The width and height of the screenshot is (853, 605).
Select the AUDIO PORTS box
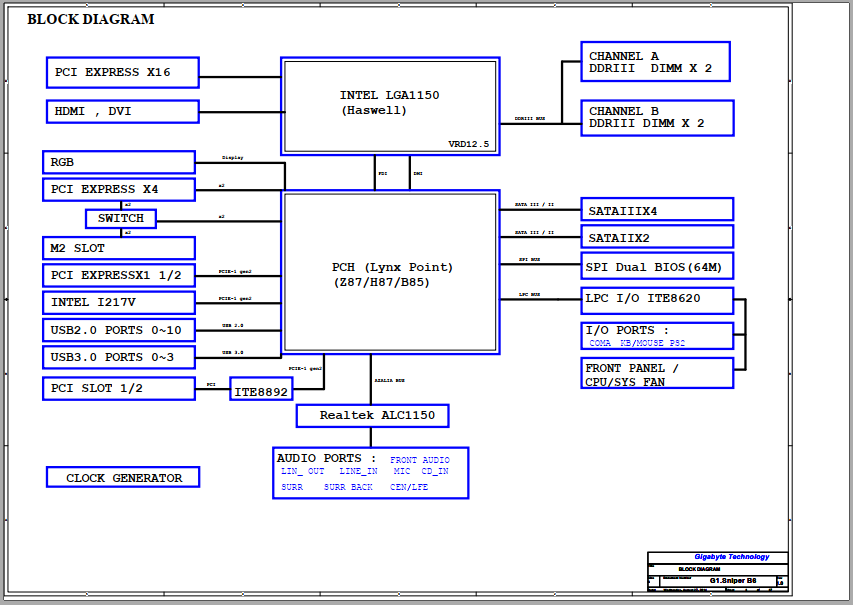point(370,473)
